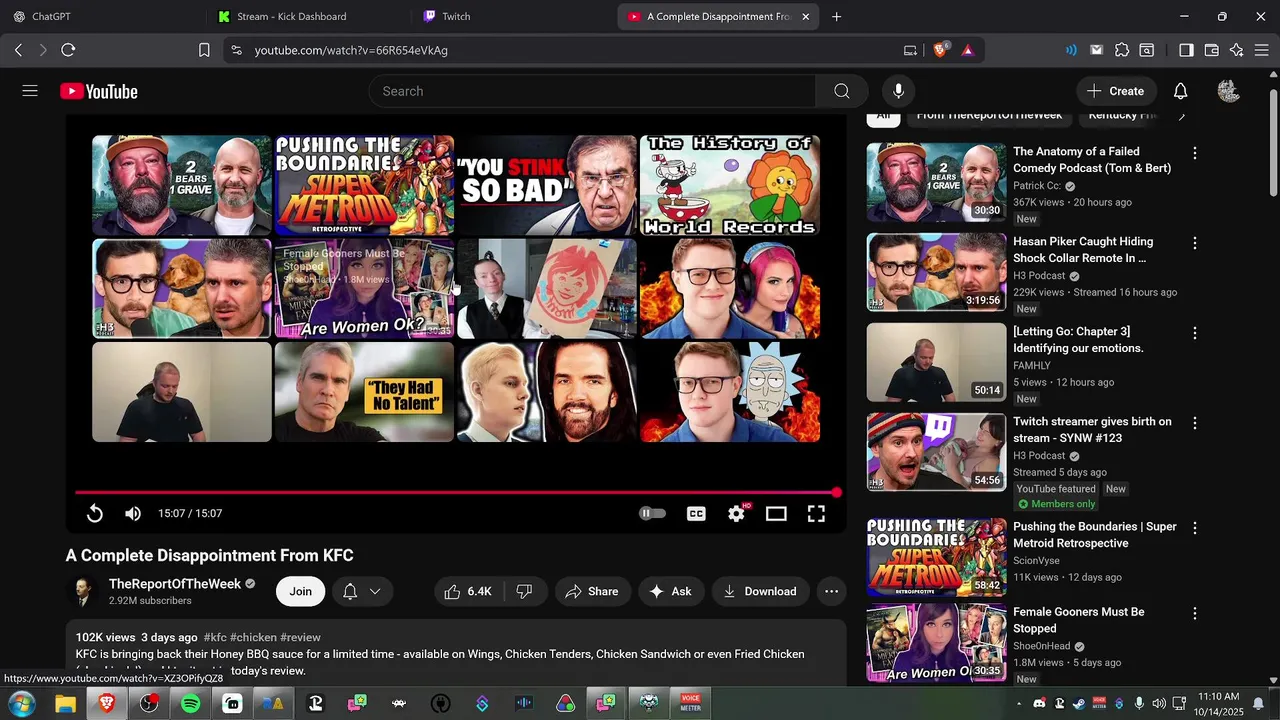Open sidebar thumbnail for 2 Bears 1 Grave video
The height and width of the screenshot is (720, 1280).
coord(936,182)
